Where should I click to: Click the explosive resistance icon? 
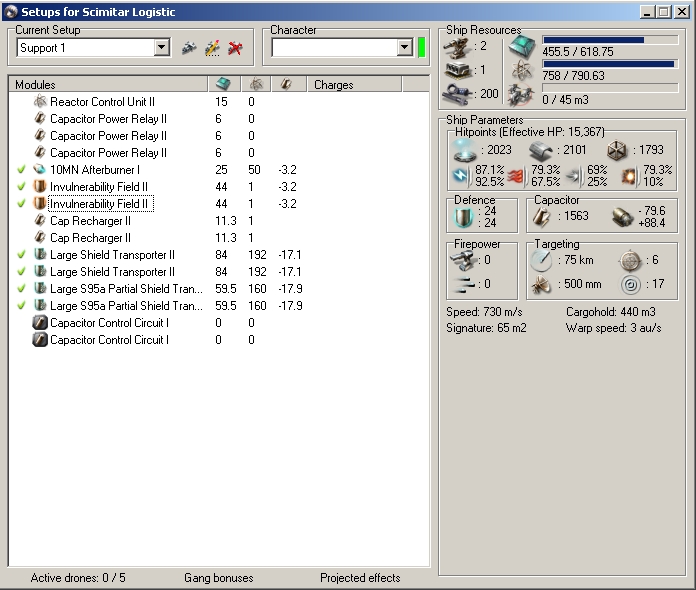(629, 176)
